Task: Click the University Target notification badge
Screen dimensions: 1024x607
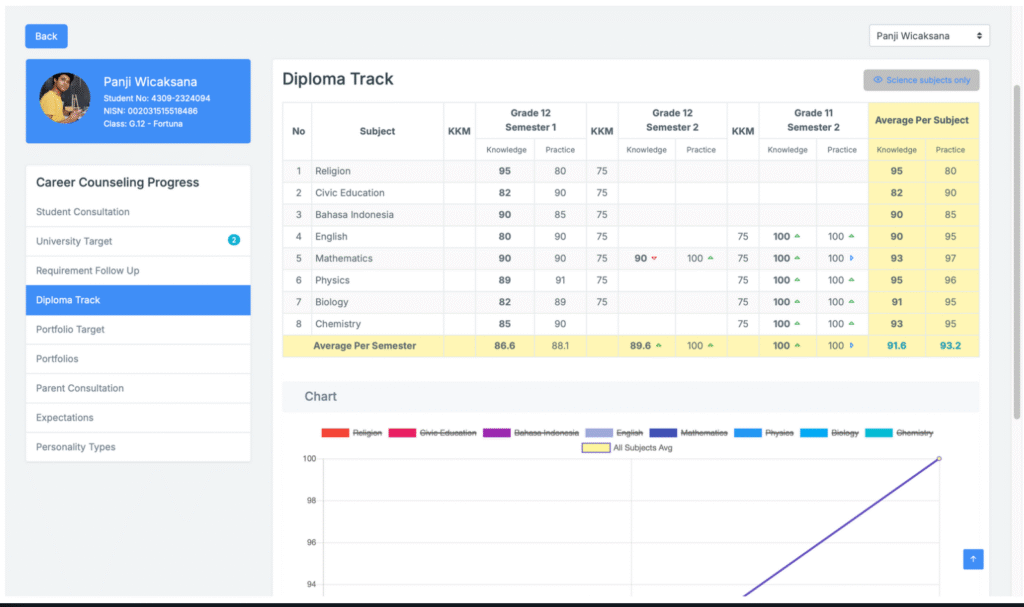Action: (233, 241)
